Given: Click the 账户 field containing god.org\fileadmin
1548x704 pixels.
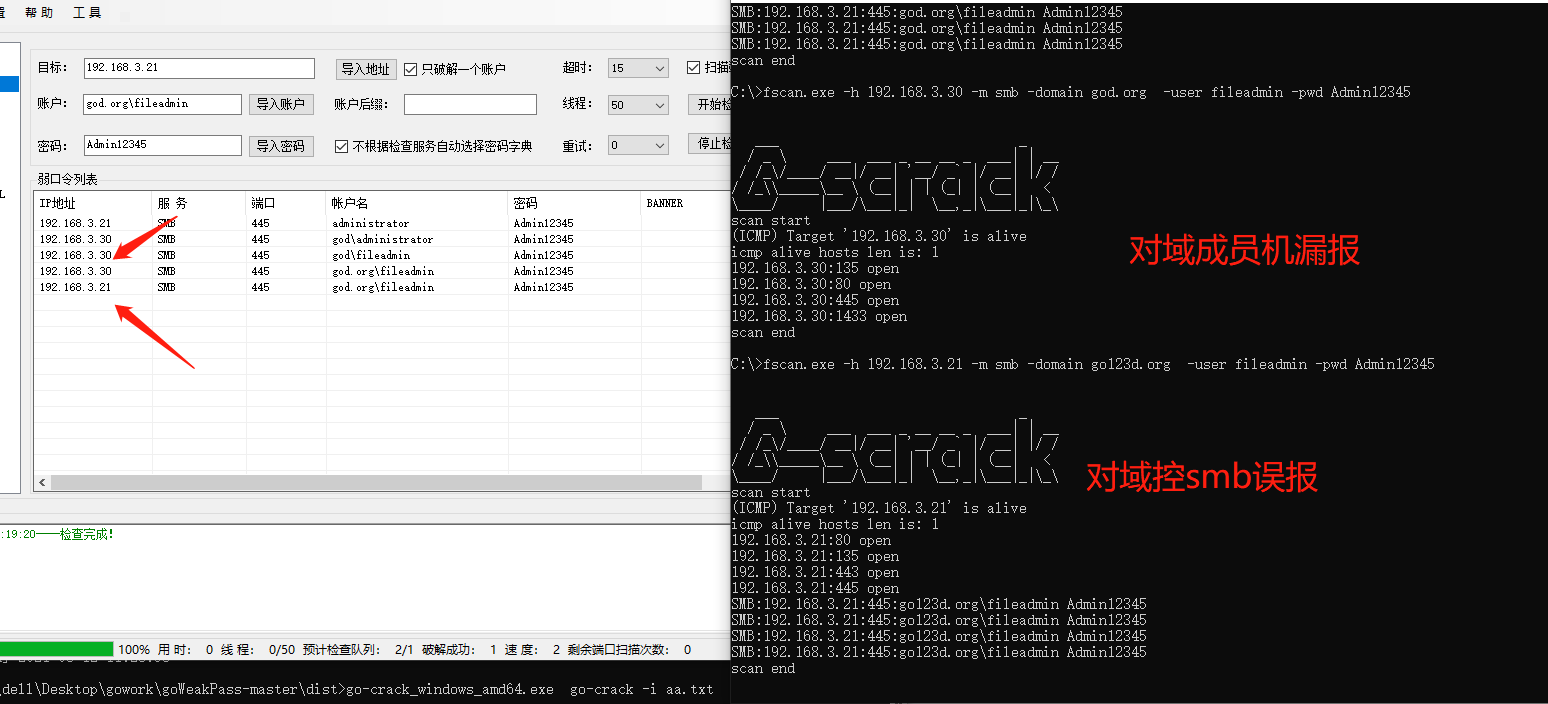Looking at the screenshot, I should pos(163,104).
